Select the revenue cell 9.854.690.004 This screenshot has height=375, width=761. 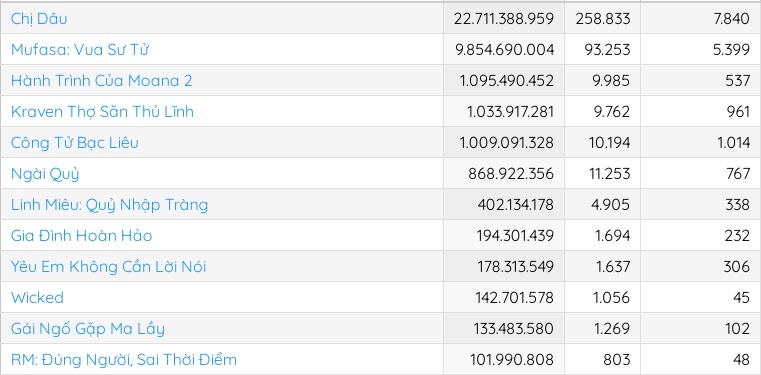pyautogui.click(x=504, y=49)
